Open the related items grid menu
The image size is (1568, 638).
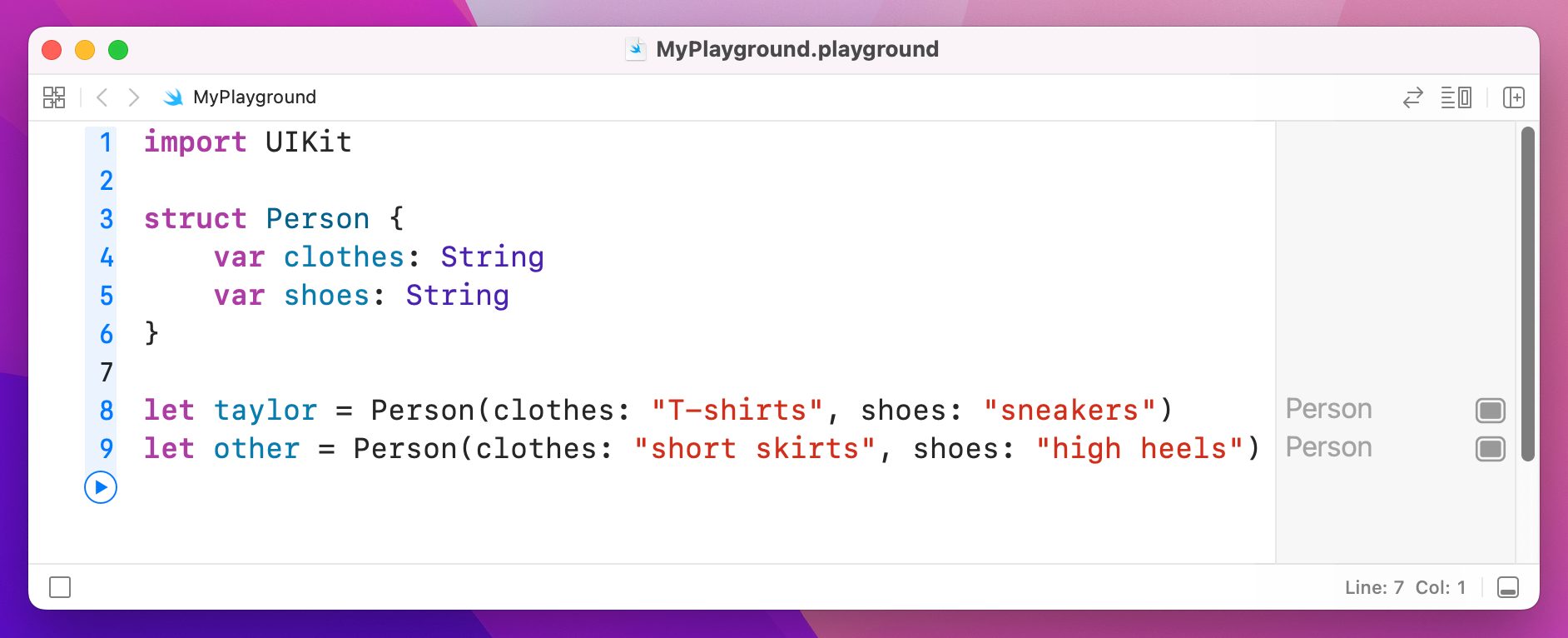54,97
